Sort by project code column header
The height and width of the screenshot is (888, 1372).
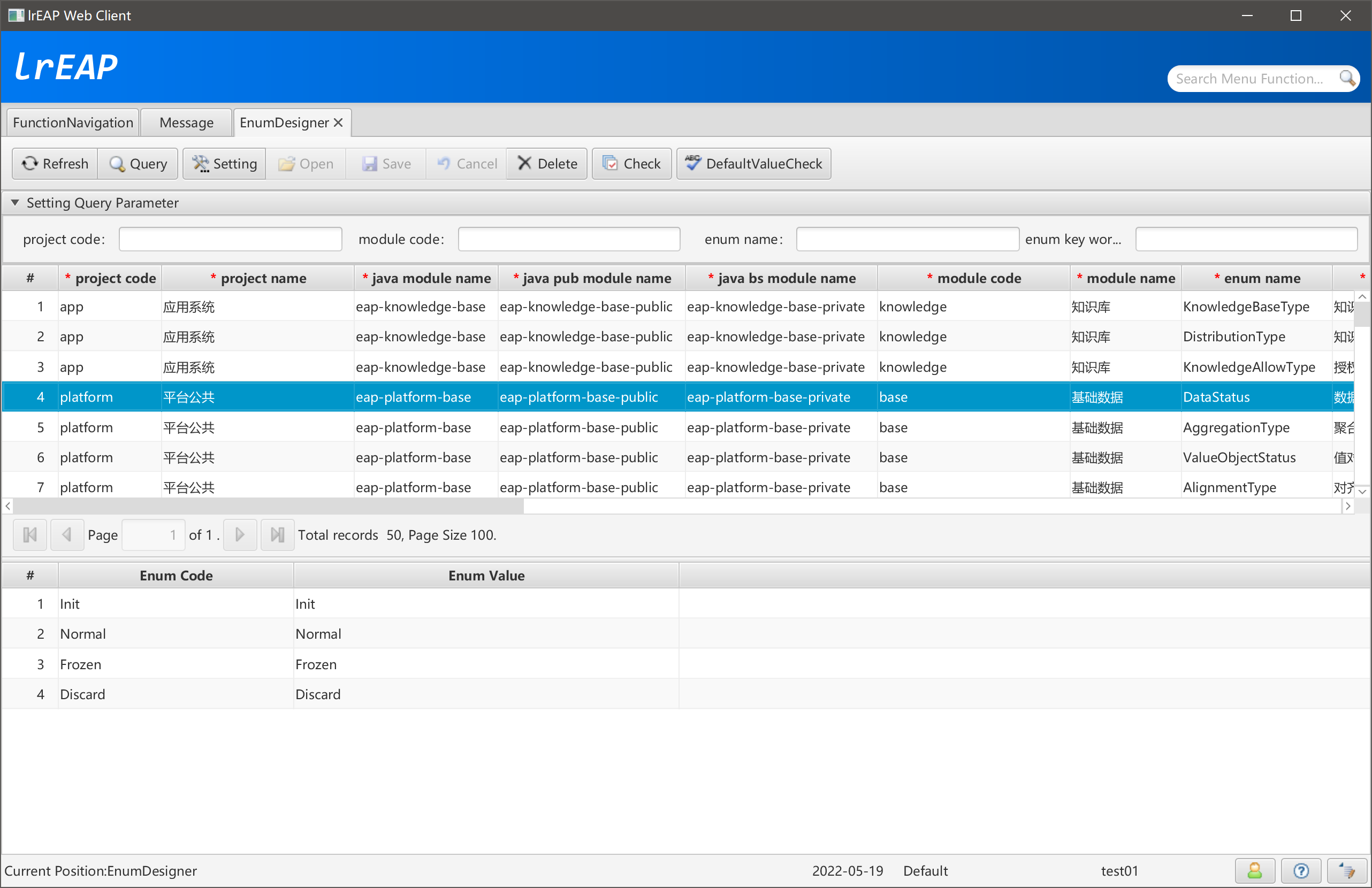pyautogui.click(x=110, y=278)
